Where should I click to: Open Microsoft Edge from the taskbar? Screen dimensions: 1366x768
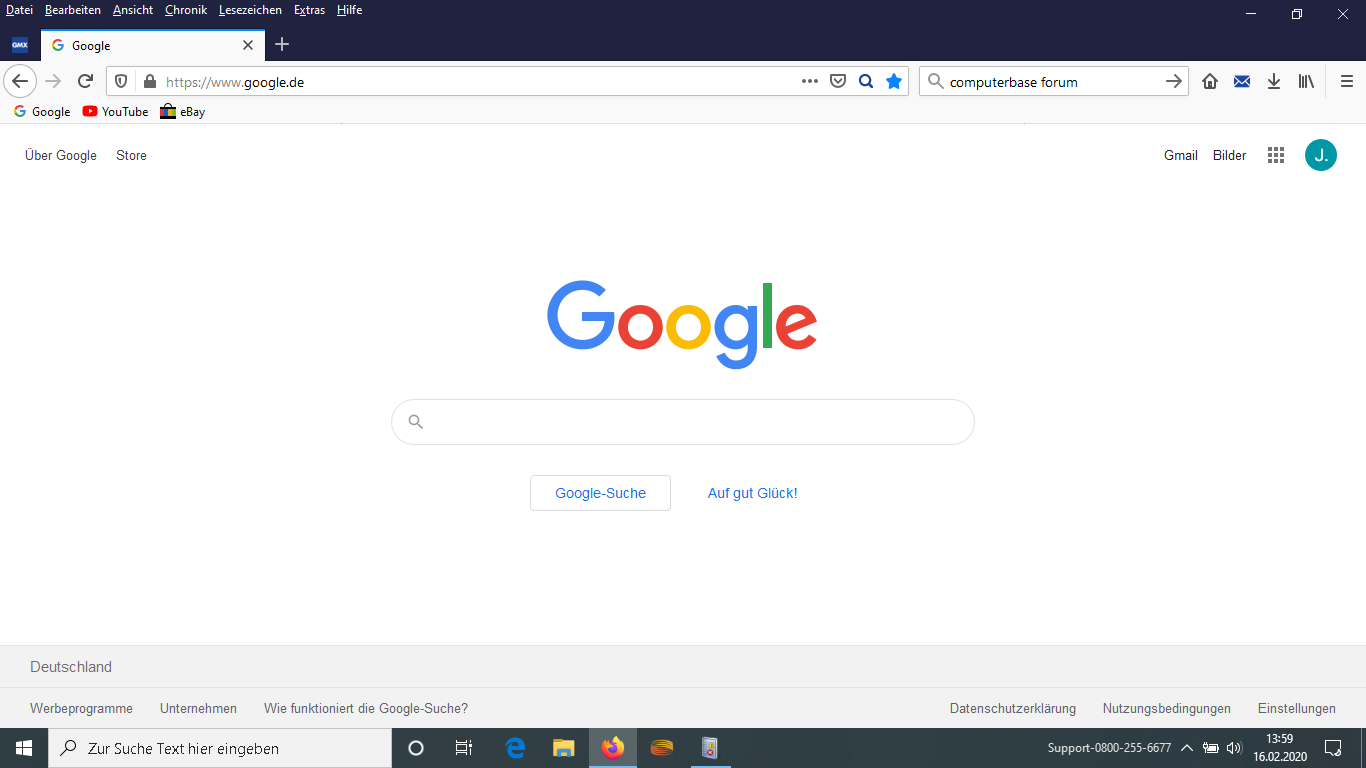(516, 748)
